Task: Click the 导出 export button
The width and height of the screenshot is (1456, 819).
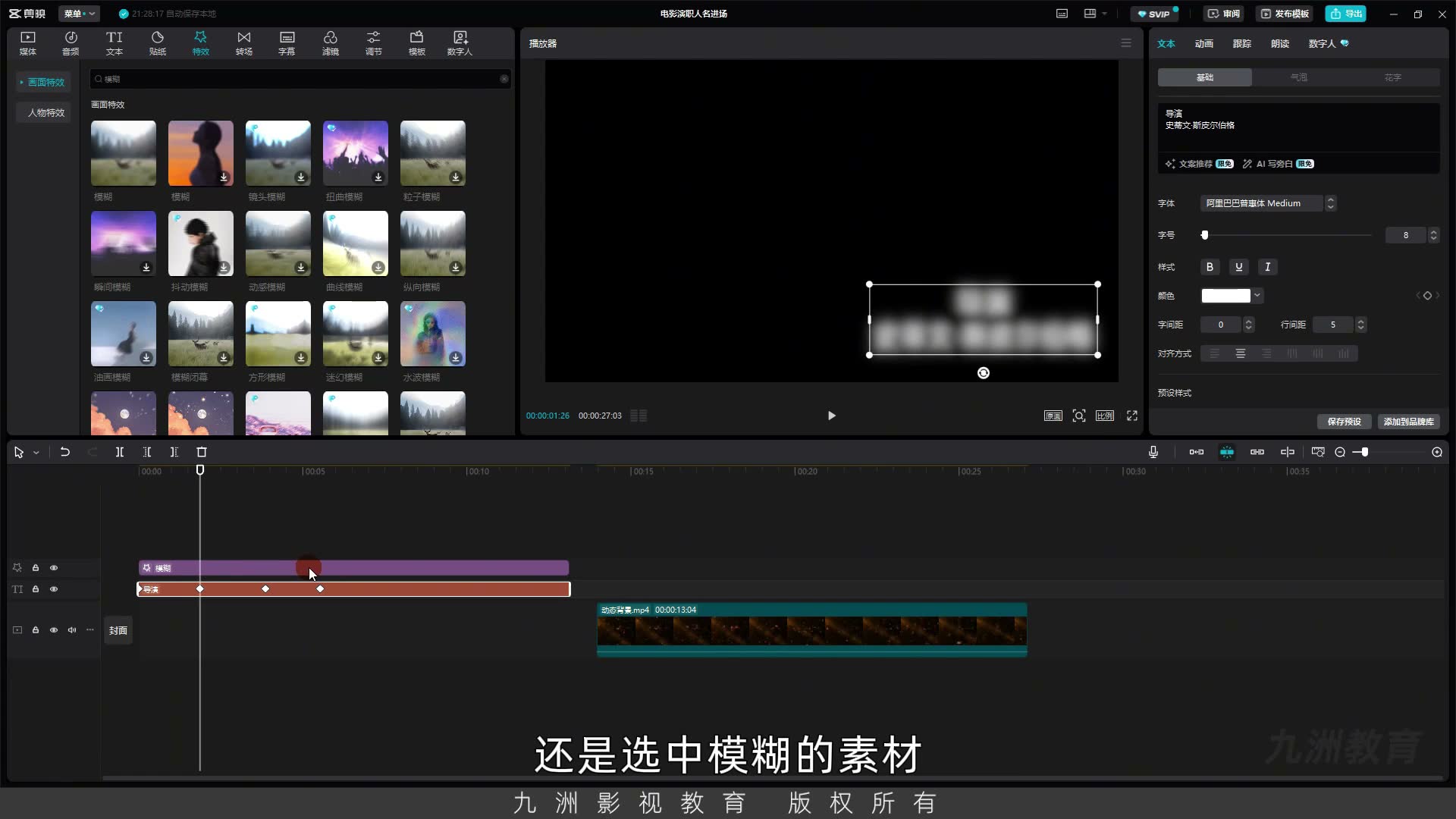Action: (1346, 14)
